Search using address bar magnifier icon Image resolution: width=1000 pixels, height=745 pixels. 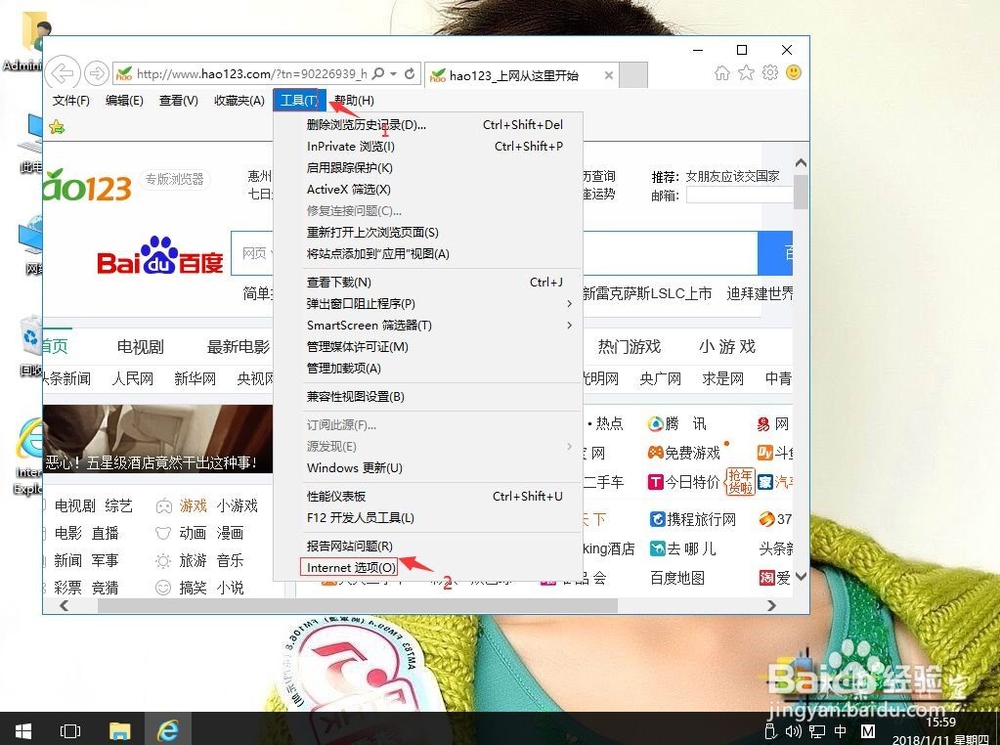tap(378, 74)
